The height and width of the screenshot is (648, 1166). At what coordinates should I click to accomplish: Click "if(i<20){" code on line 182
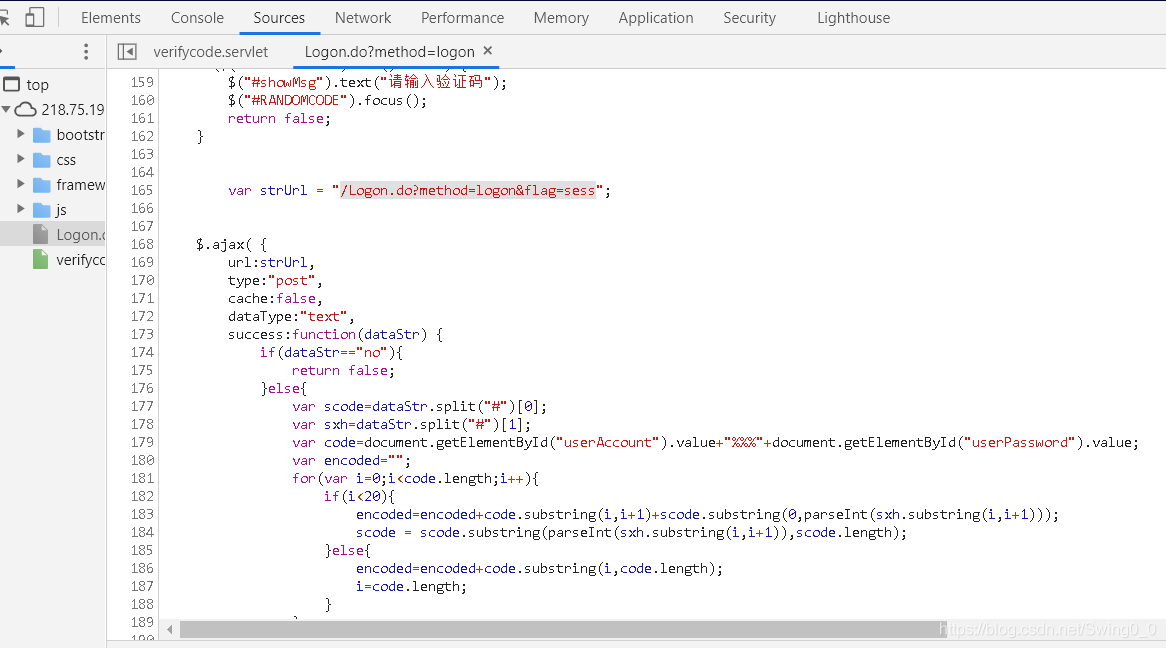point(359,496)
